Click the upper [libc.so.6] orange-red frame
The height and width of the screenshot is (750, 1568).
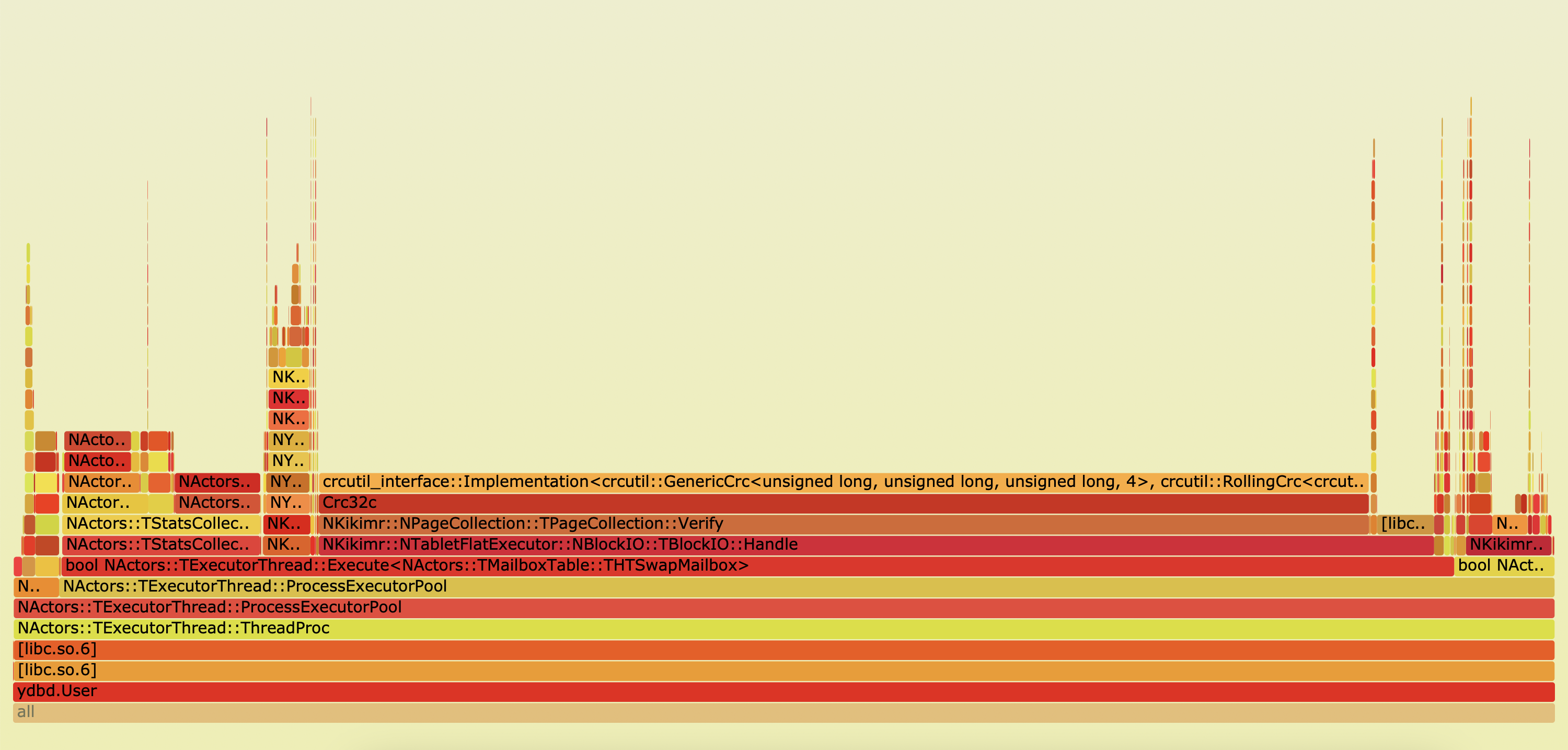(783, 650)
